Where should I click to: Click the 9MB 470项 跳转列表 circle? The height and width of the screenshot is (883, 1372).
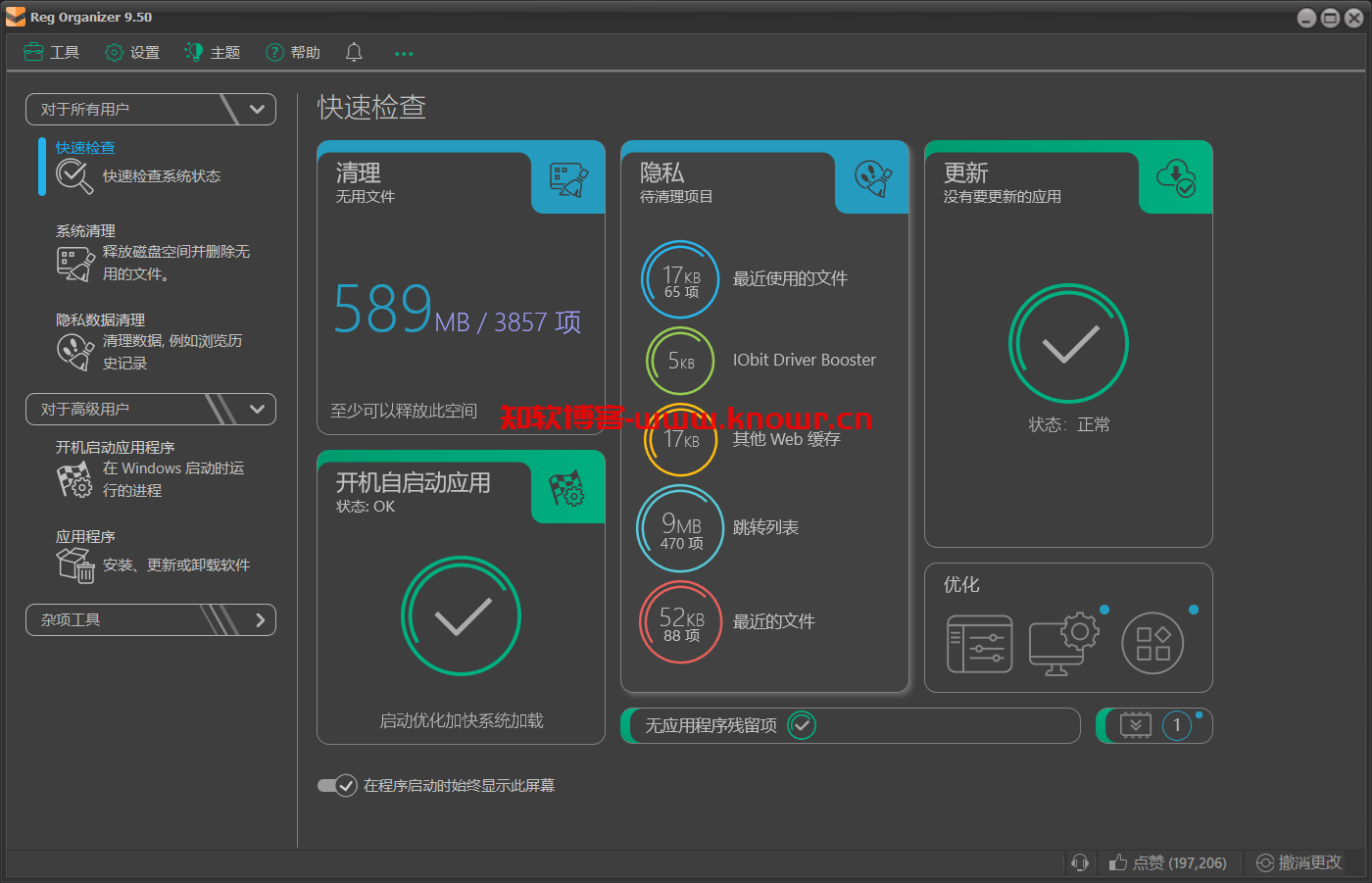pyautogui.click(x=680, y=528)
